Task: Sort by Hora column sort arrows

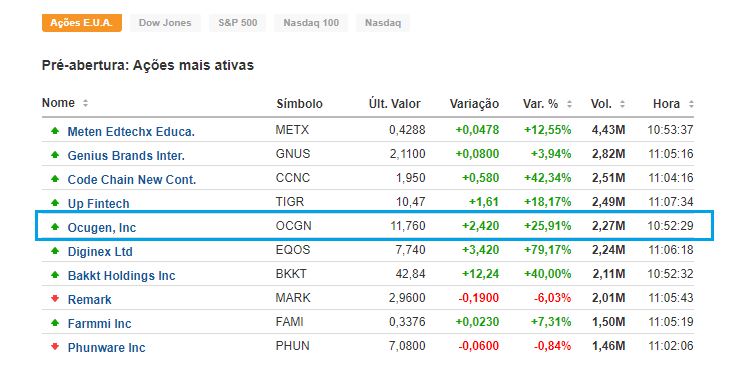Action: 691,104
